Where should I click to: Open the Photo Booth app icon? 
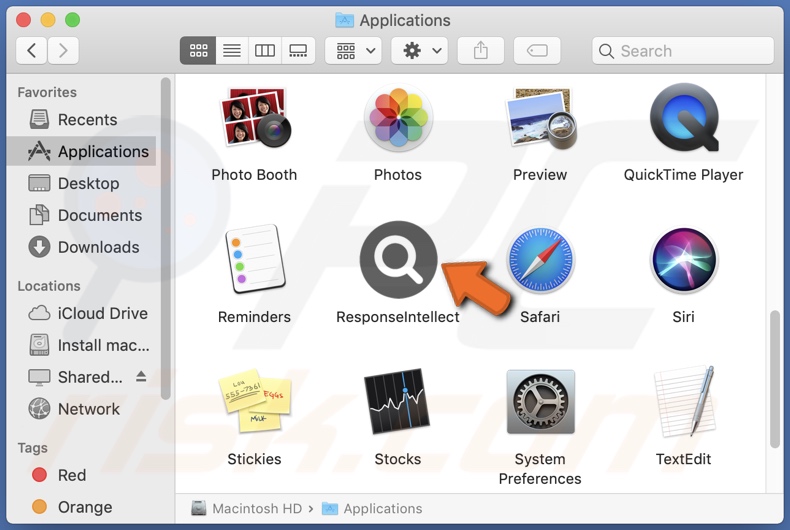255,118
